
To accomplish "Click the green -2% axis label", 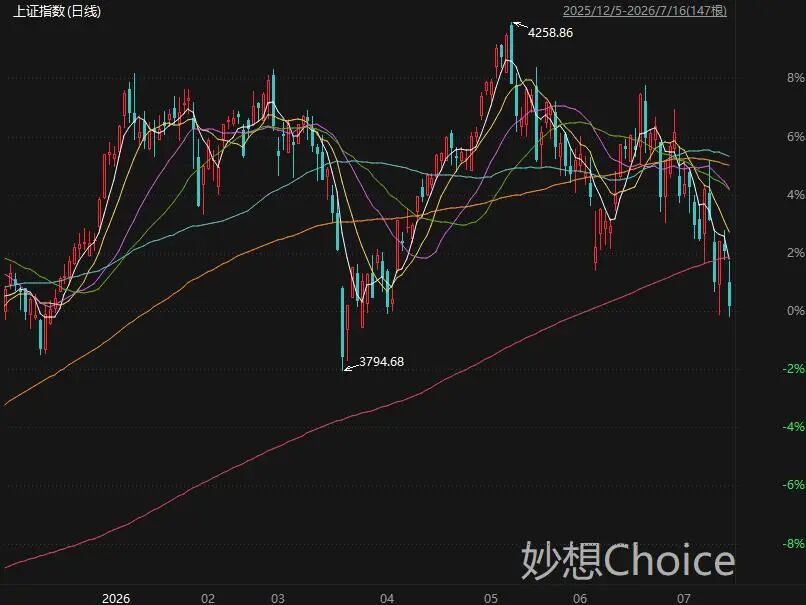I will tap(793, 369).
